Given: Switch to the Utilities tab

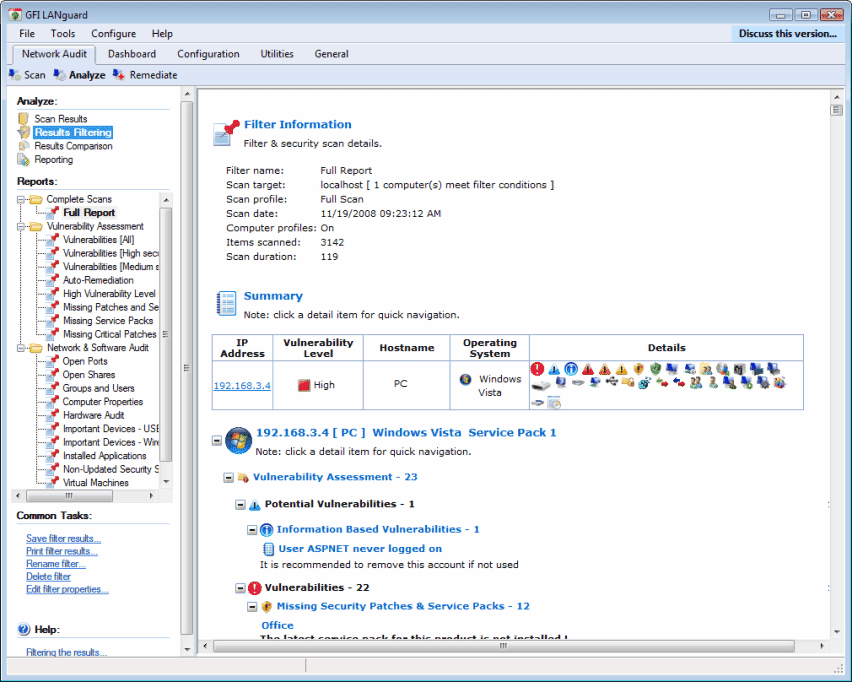Looking at the screenshot, I should [x=277, y=54].
